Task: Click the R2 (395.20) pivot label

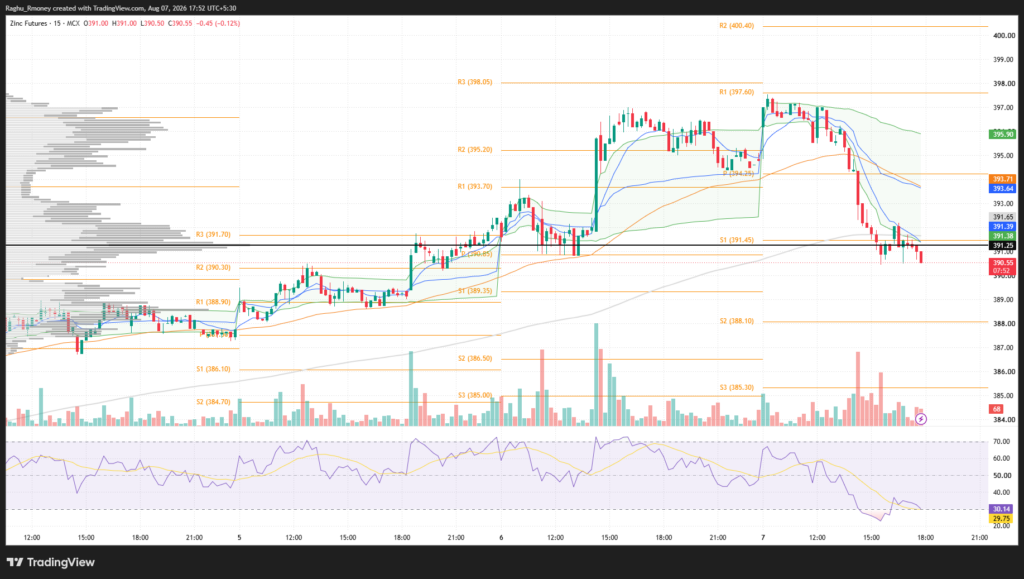Action: [475, 150]
